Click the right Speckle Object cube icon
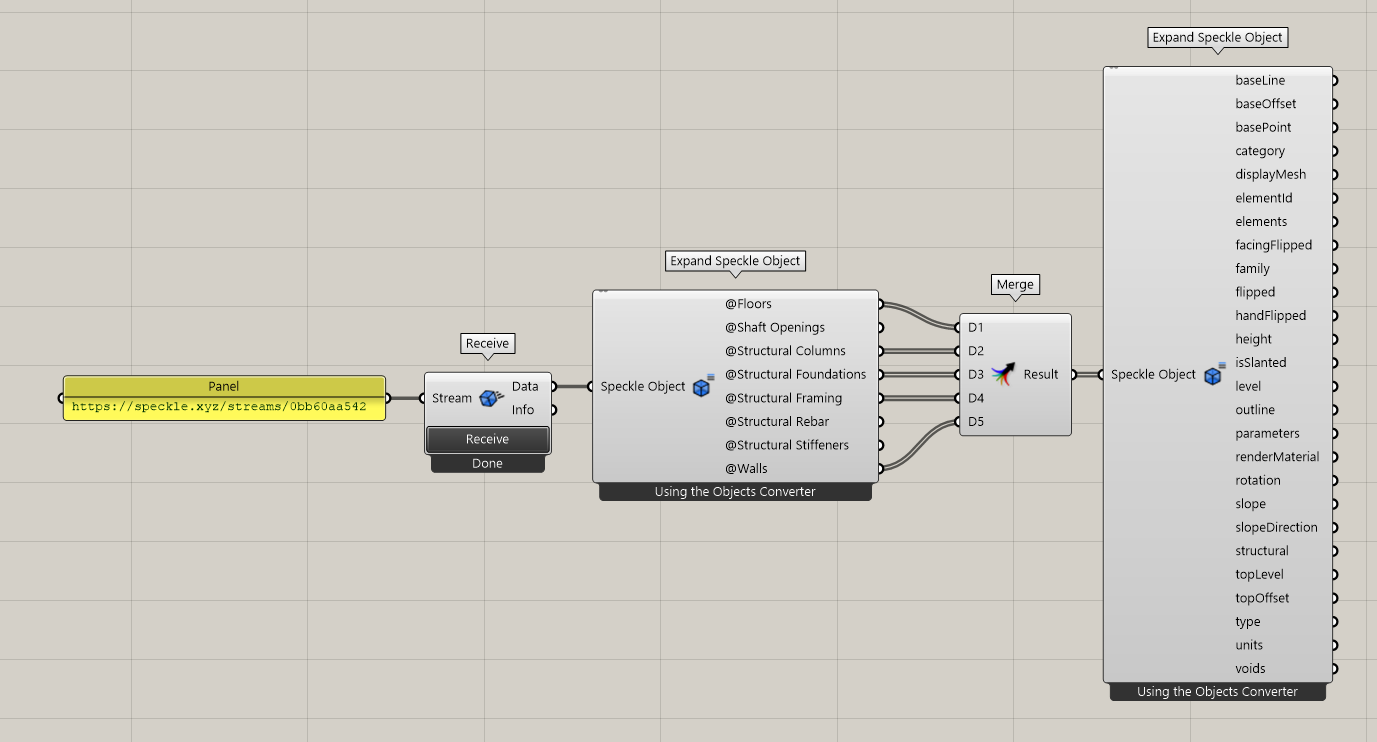 coord(1214,375)
